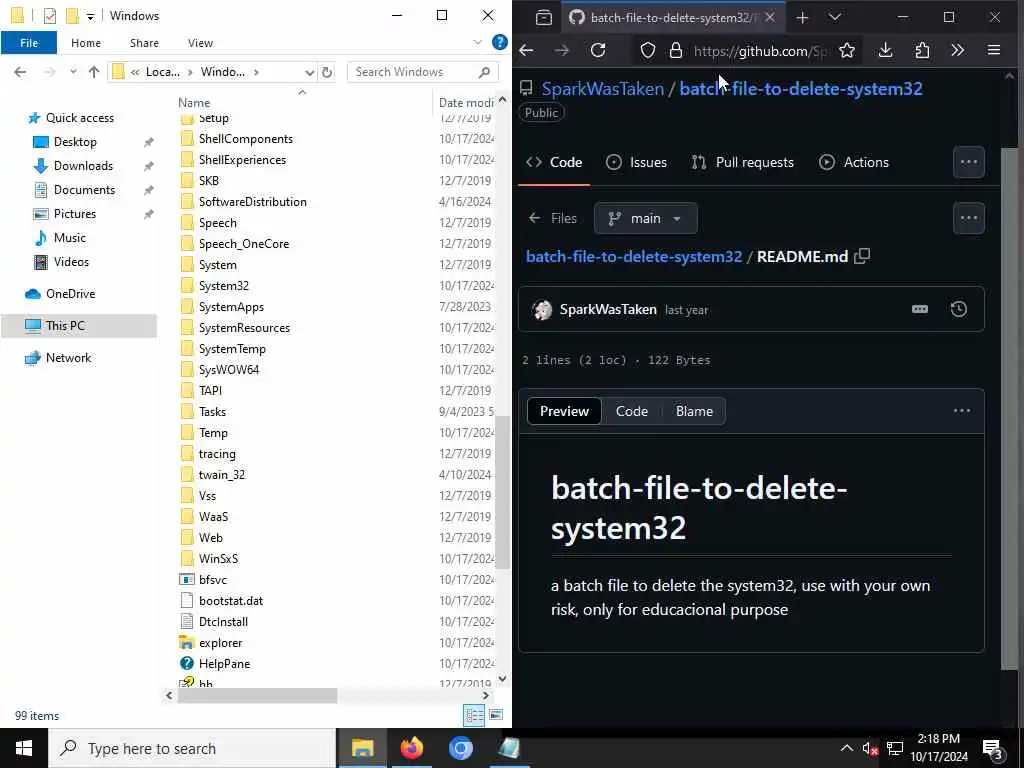The image size is (1024, 768).
Task: Go up one folder level in Explorer
Action: [x=94, y=72]
